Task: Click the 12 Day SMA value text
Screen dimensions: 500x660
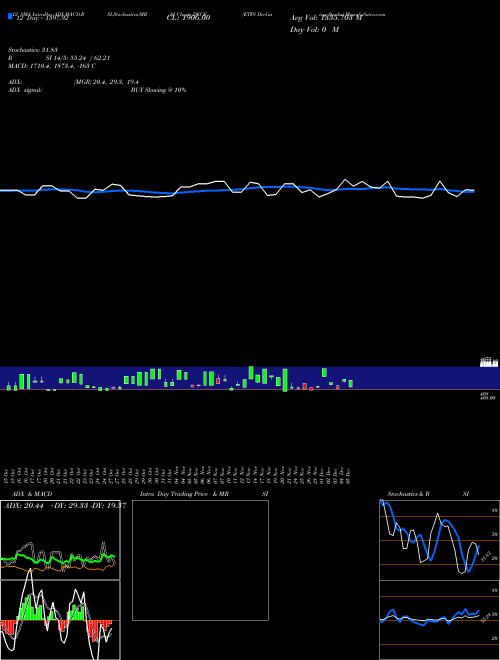Action: 41,18
